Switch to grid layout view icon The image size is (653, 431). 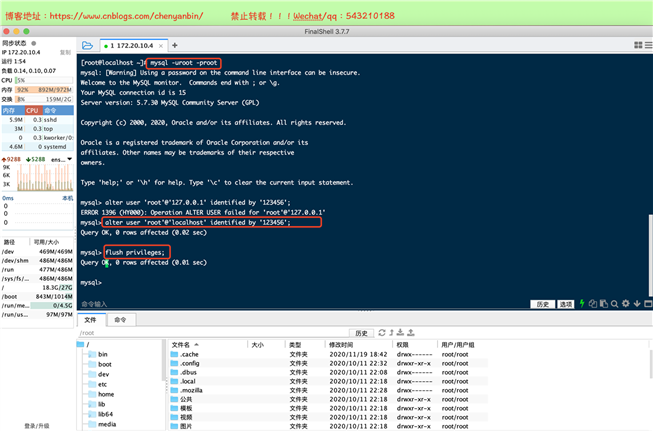click(x=638, y=45)
